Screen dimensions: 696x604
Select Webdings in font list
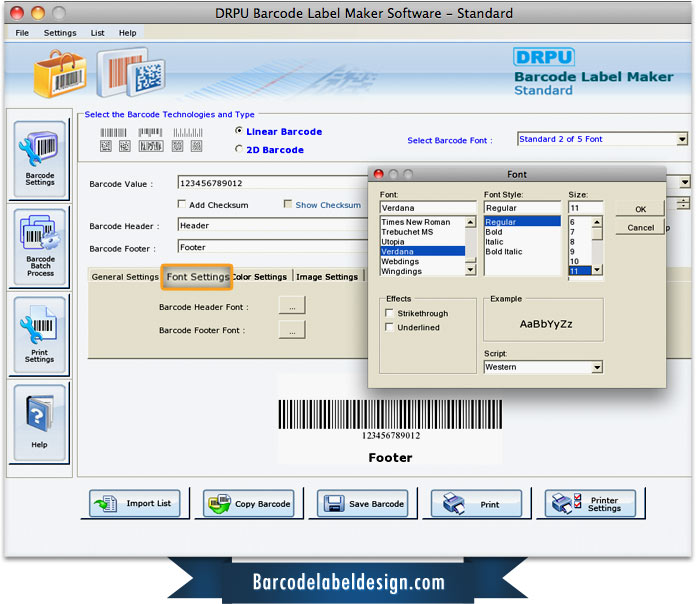[x=423, y=261]
